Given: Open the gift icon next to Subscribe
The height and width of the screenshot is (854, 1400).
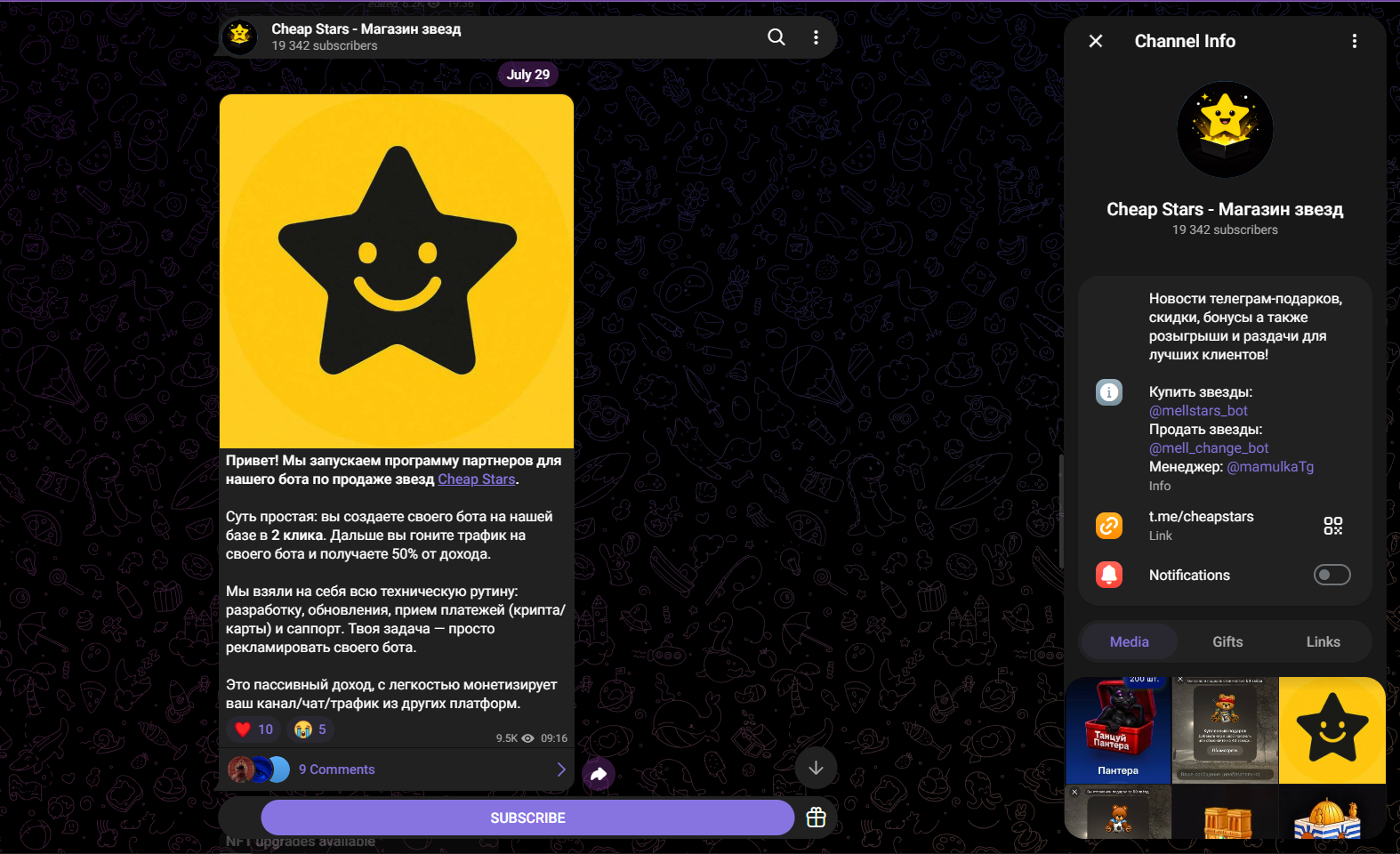Looking at the screenshot, I should 816,818.
